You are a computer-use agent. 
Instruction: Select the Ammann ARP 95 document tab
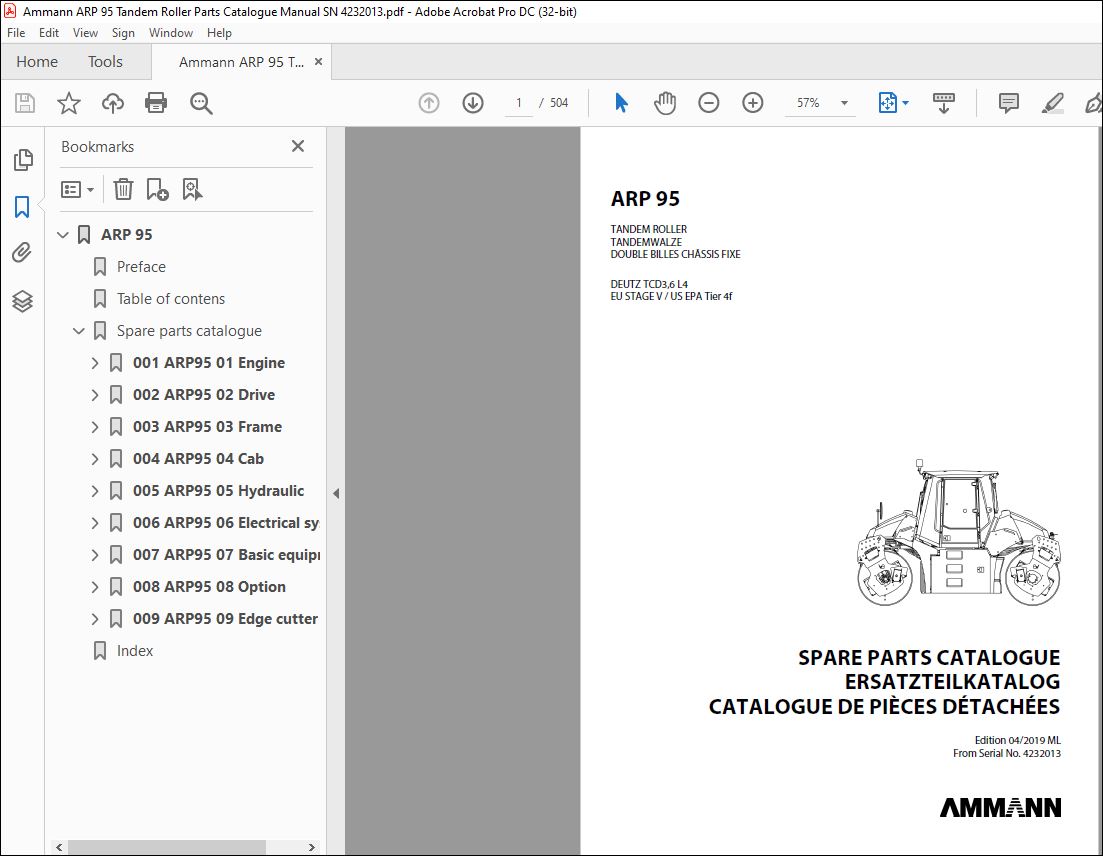click(x=241, y=62)
